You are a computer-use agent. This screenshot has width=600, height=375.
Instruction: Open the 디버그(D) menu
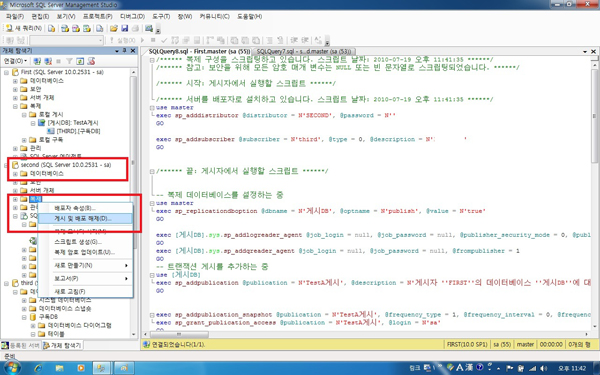pos(132,16)
